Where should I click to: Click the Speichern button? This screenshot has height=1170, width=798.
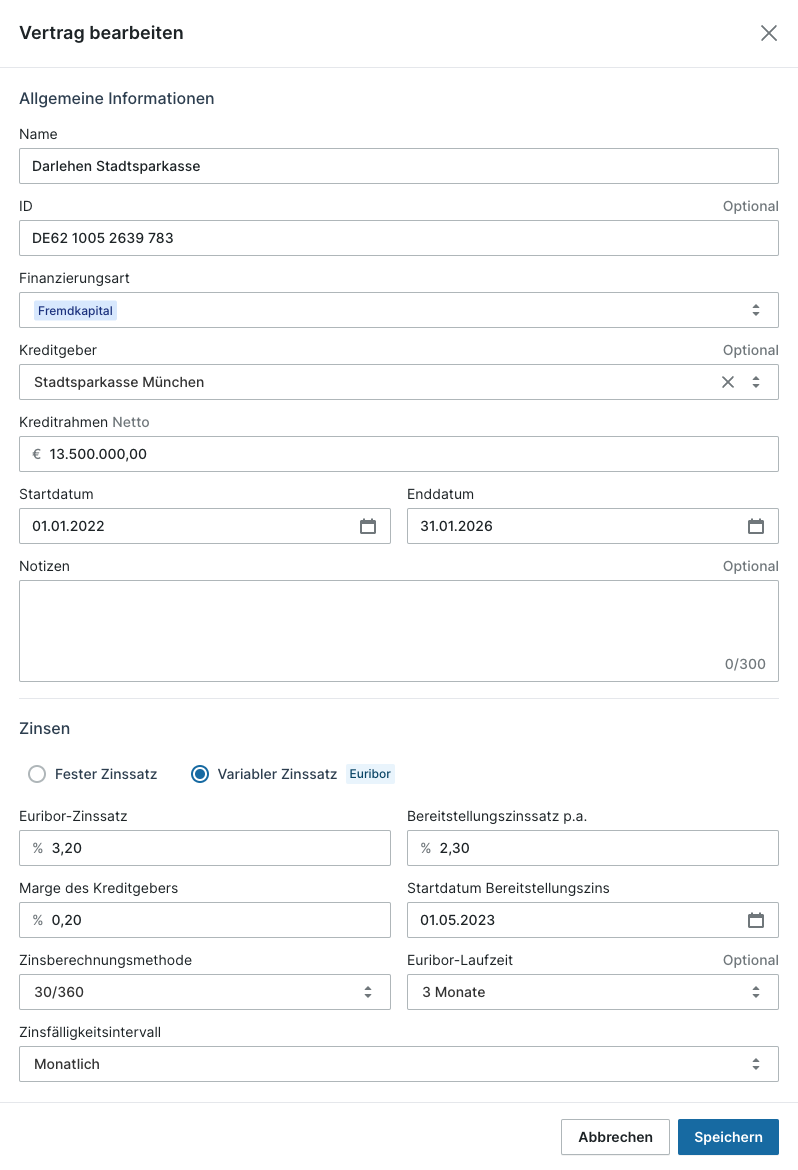click(729, 1137)
